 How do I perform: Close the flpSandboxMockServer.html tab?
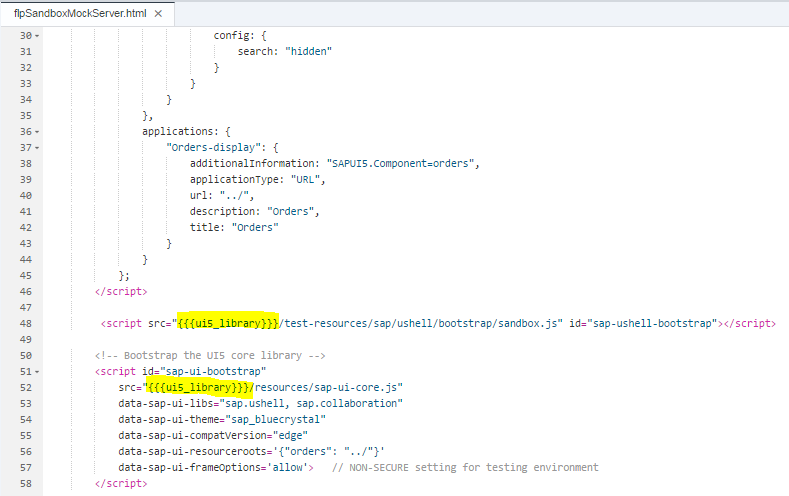pos(158,14)
